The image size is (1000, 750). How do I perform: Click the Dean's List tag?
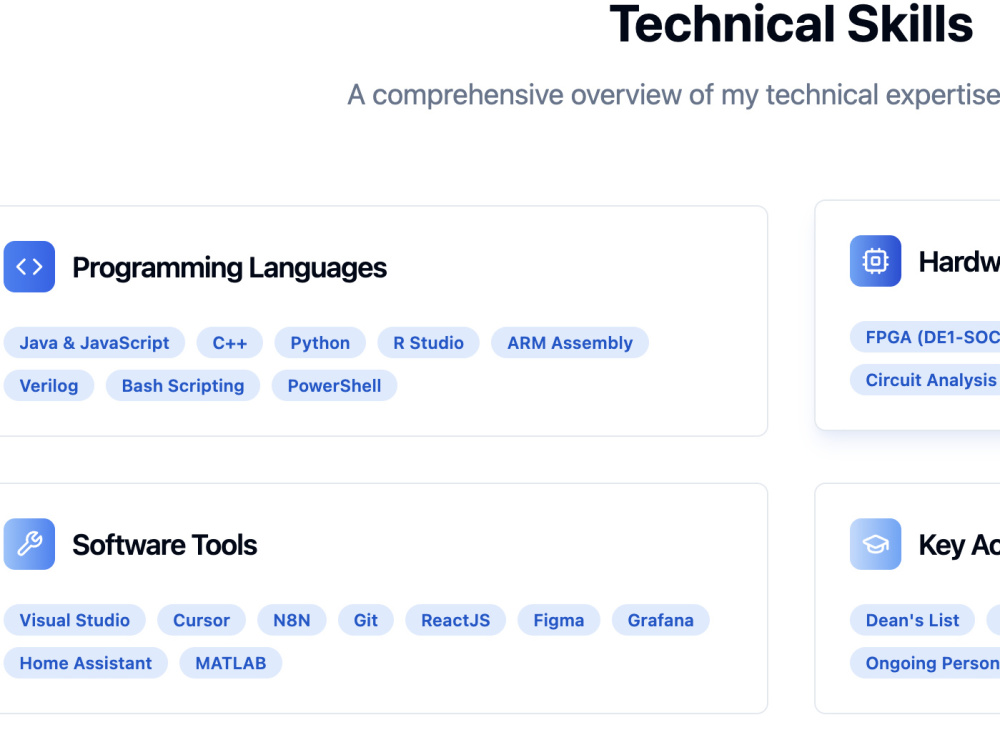point(912,620)
